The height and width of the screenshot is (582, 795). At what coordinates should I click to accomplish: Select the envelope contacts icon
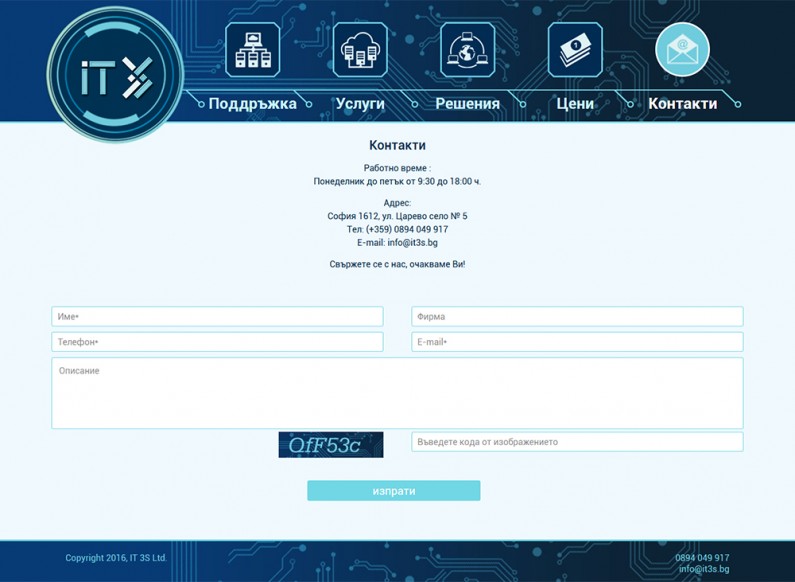point(682,50)
